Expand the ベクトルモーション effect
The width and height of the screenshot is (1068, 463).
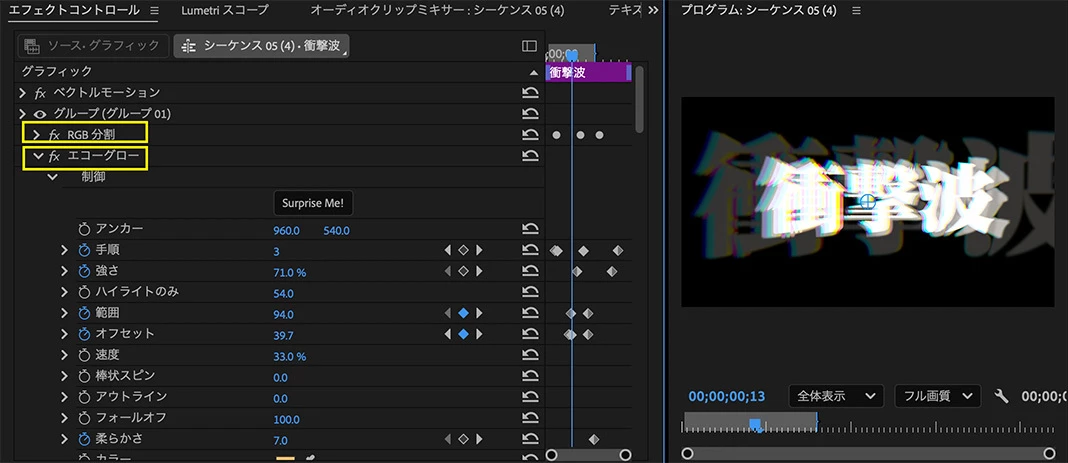22,93
